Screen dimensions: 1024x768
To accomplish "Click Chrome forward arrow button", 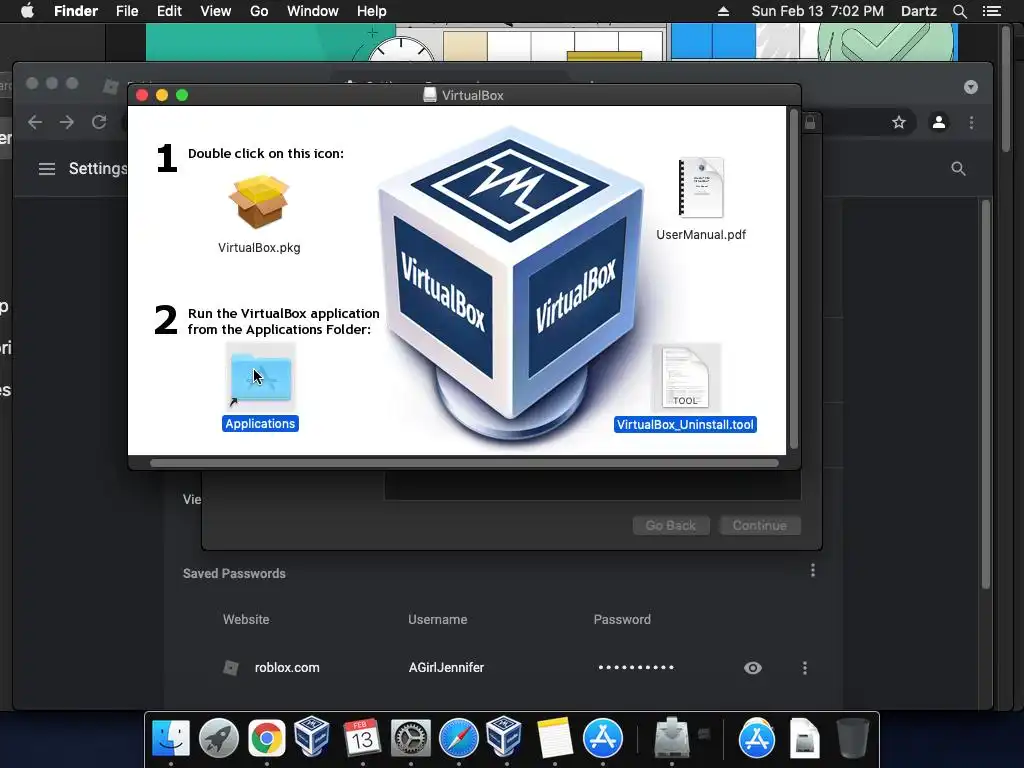I will [x=67, y=122].
